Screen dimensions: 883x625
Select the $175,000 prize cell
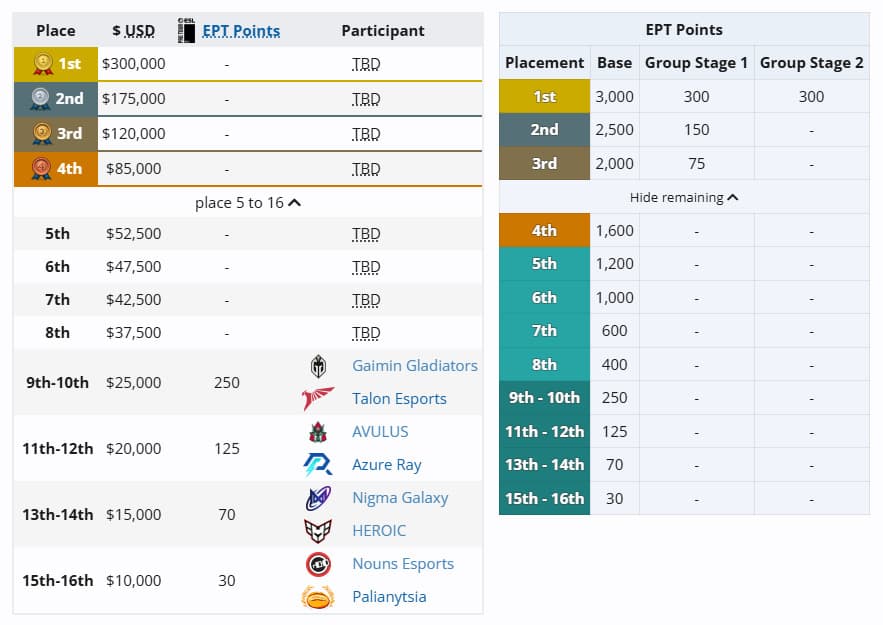click(x=133, y=99)
